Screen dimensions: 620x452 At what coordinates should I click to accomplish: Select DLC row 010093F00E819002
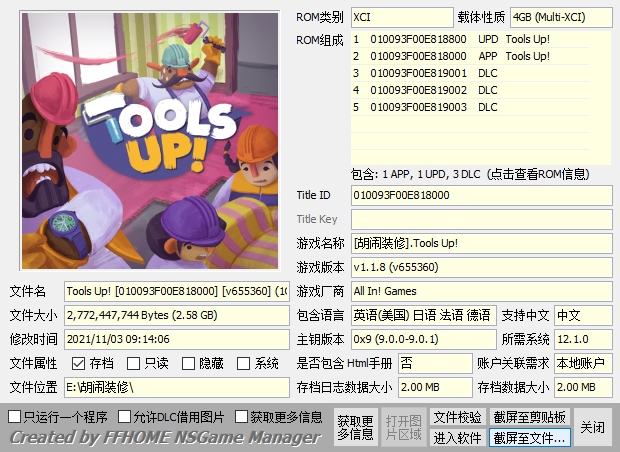pyautogui.click(x=470, y=90)
